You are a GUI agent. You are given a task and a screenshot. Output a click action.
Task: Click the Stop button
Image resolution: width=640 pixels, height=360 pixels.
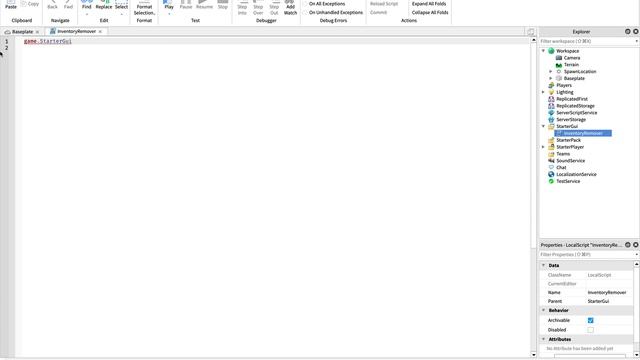tap(222, 5)
